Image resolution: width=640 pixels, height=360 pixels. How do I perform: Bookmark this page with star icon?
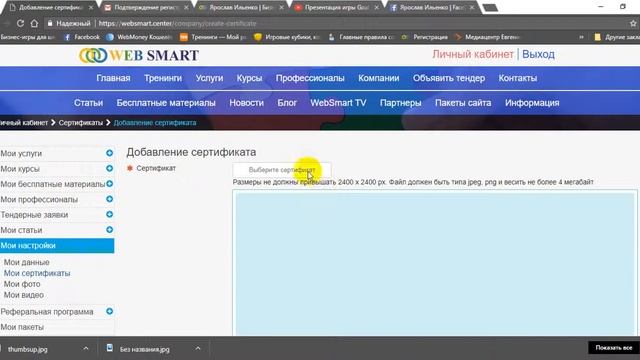coord(633,24)
